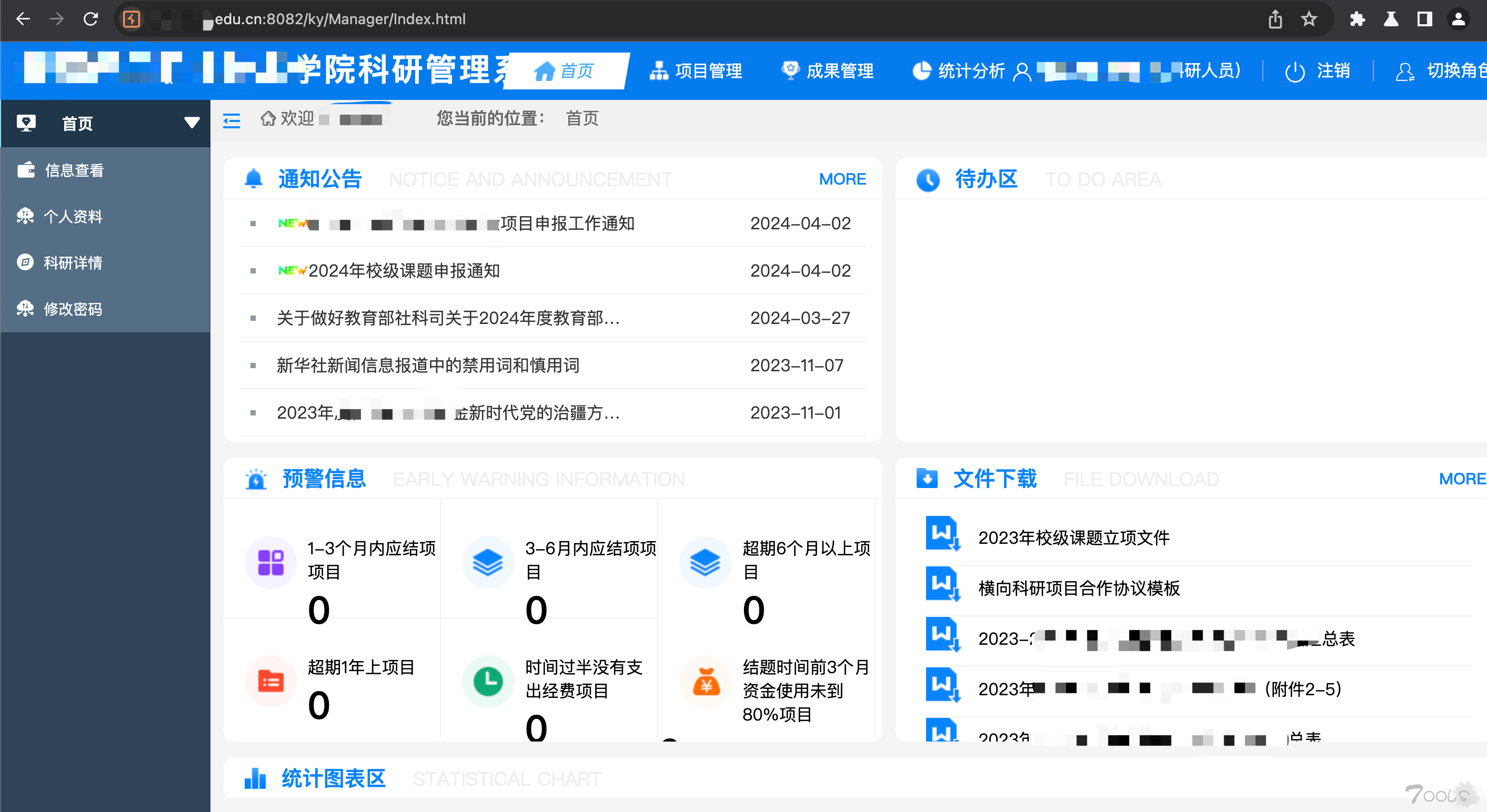
Task: Open notice 关于做好教育部社科司关于2024年度教育部…
Action: coord(448,318)
